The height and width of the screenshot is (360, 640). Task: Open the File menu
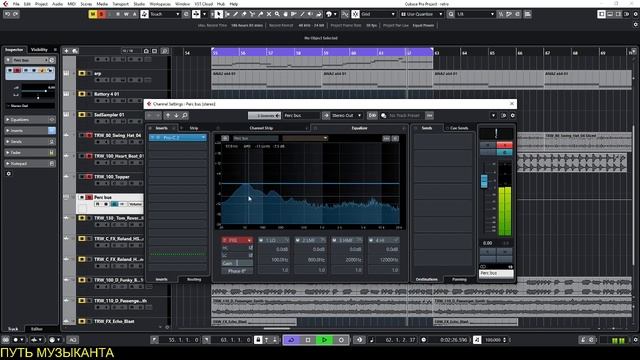pos(16,4)
